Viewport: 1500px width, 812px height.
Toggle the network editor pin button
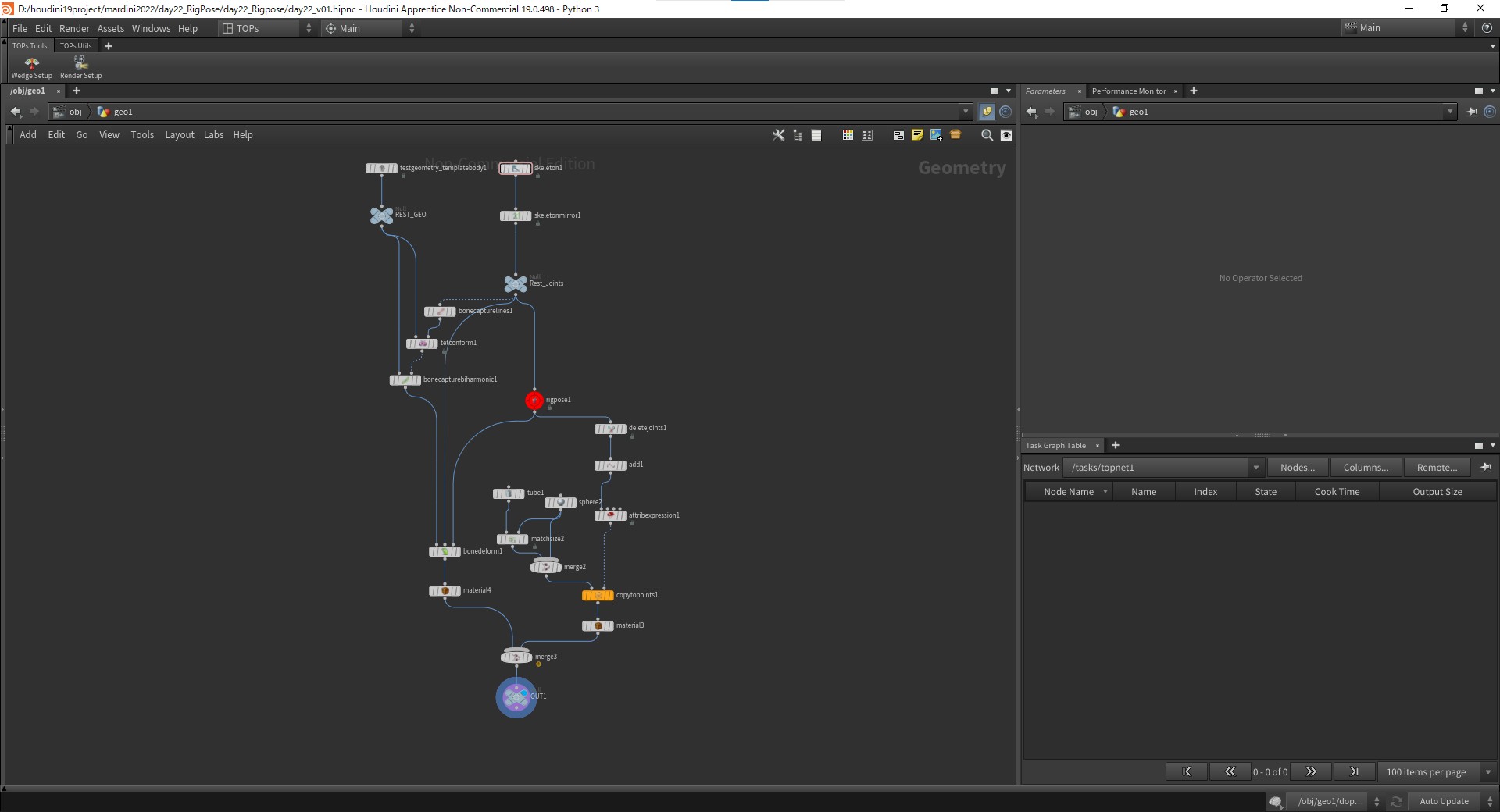(x=987, y=112)
